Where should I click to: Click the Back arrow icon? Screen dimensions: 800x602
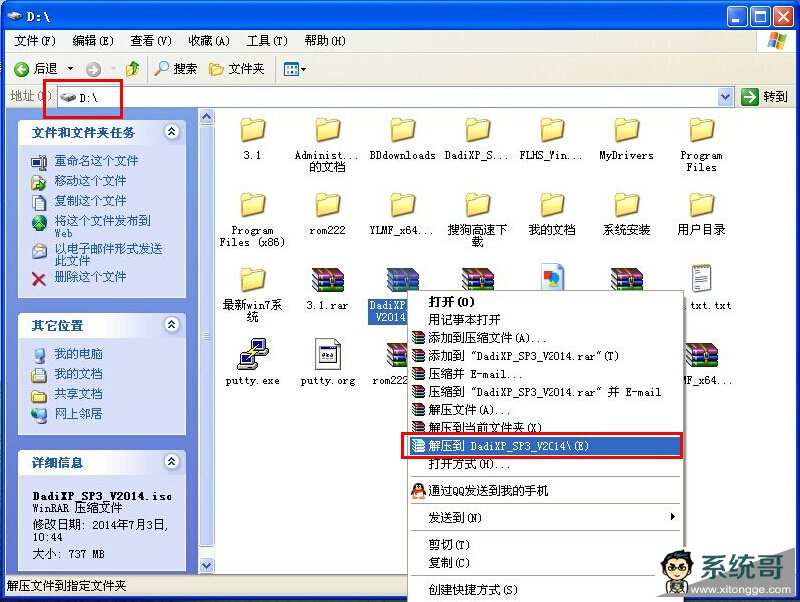pyautogui.click(x=21, y=69)
